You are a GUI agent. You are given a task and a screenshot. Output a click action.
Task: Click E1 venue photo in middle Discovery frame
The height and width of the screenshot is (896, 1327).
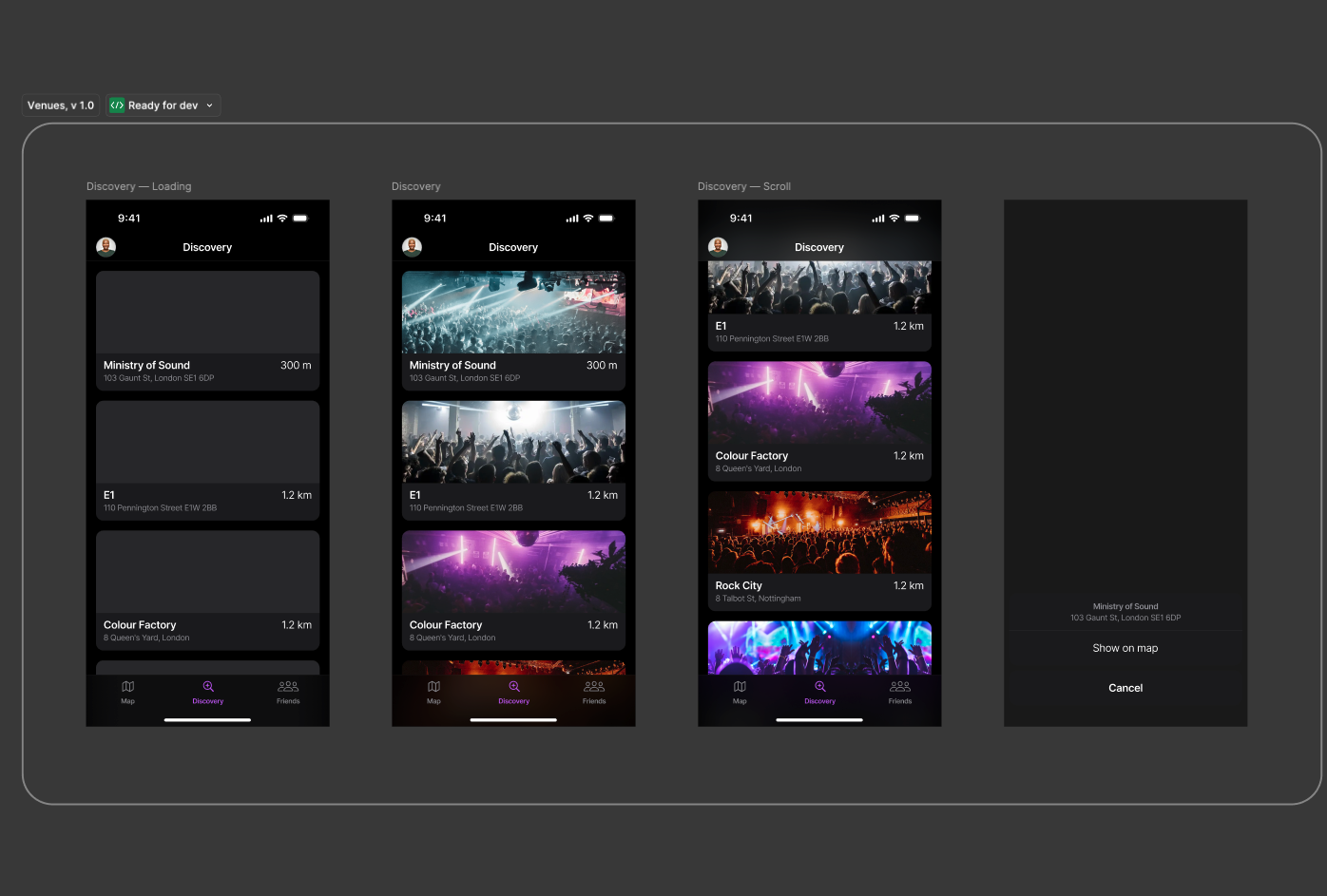tap(513, 442)
